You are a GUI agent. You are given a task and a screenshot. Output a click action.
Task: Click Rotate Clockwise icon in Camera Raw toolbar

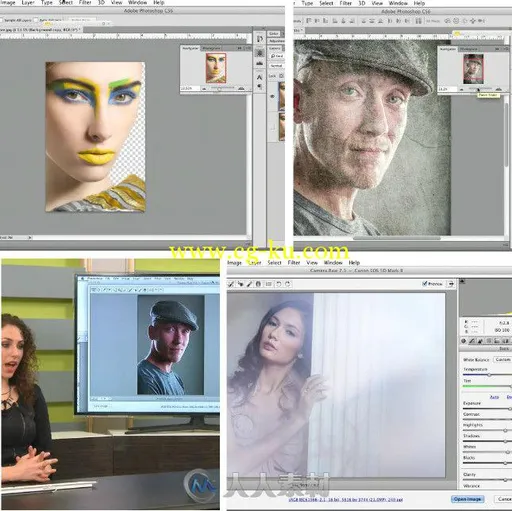pyautogui.click(x=288, y=284)
